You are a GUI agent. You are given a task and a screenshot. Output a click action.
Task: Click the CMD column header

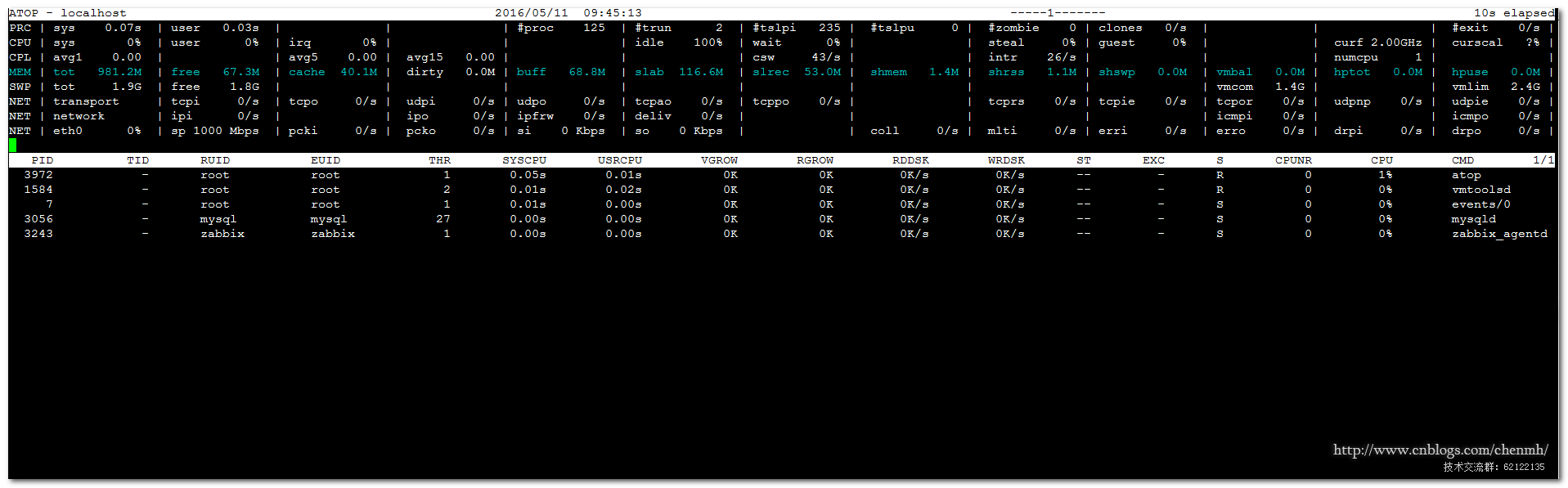[x=1462, y=160]
